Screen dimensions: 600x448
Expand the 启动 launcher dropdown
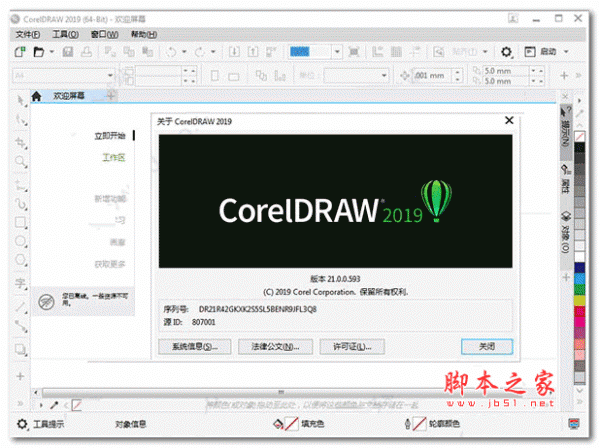(566, 52)
